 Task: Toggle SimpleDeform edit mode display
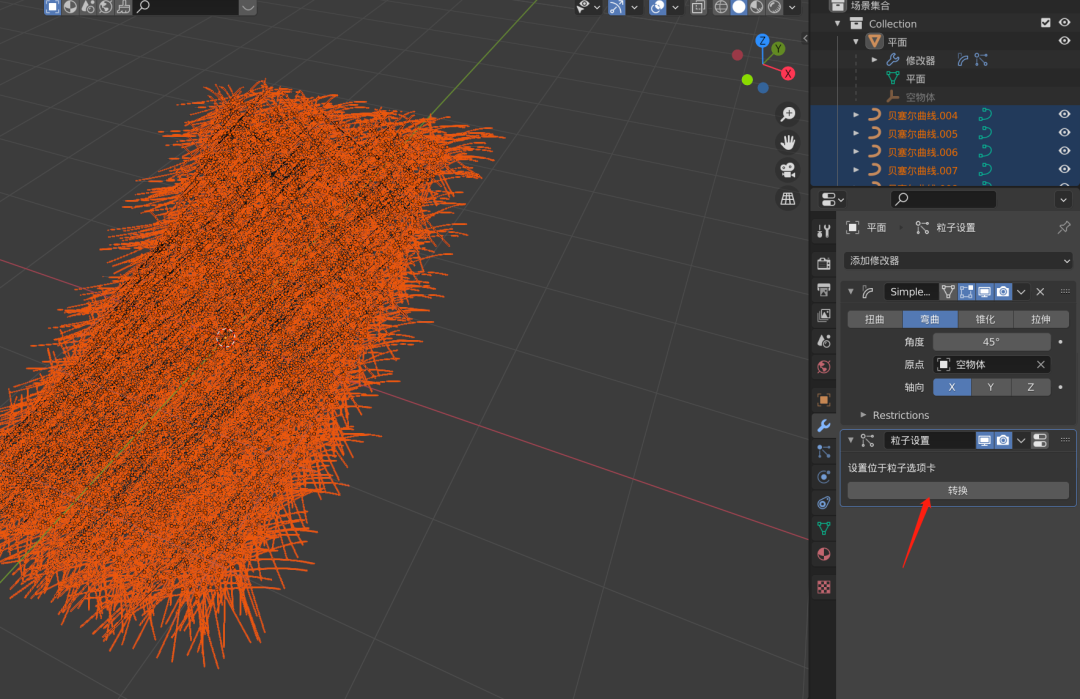pos(966,292)
